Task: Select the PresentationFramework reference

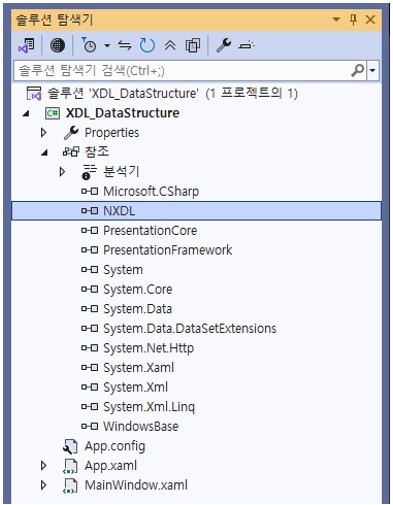Action: (x=168, y=250)
